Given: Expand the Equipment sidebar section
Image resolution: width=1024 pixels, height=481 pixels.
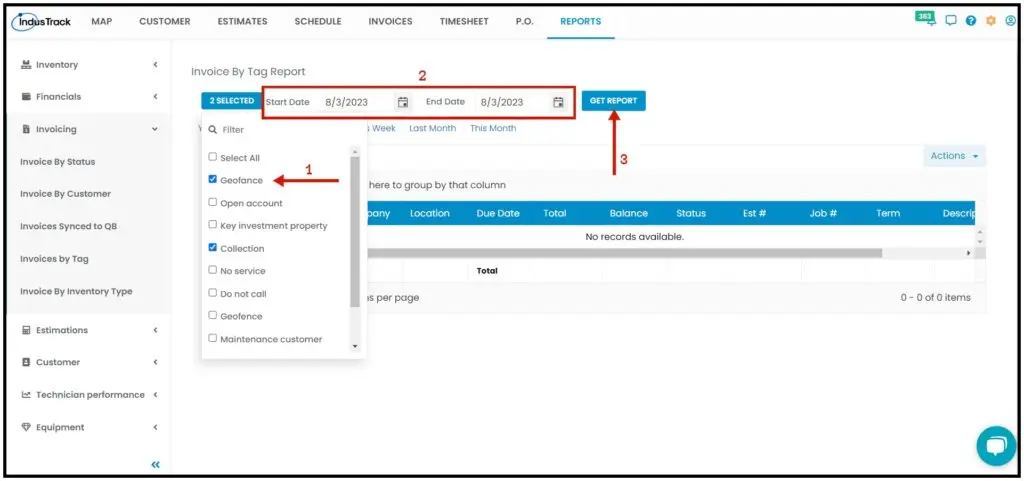Looking at the screenshot, I should pos(155,427).
